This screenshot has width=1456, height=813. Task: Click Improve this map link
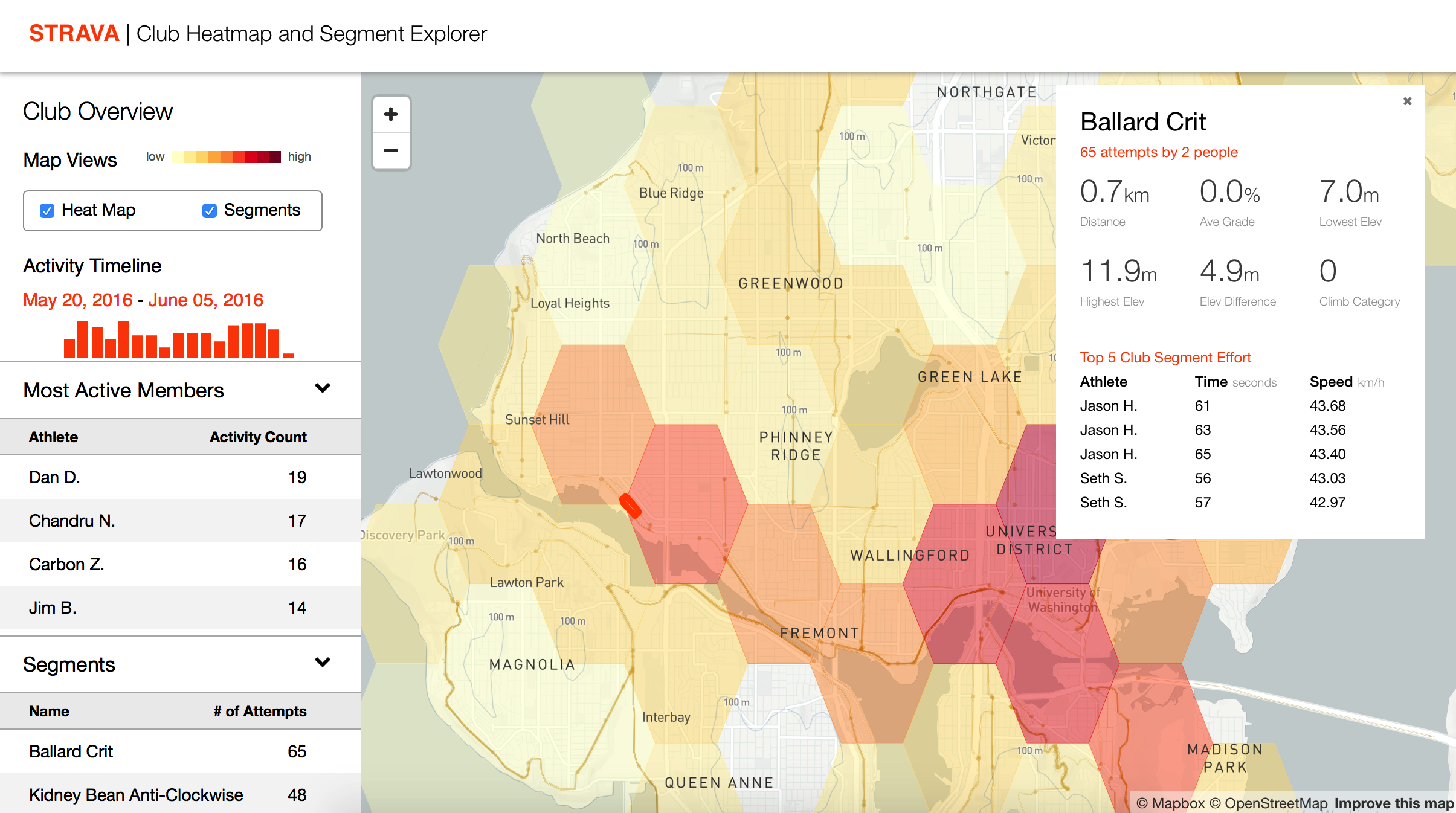pyautogui.click(x=1394, y=803)
